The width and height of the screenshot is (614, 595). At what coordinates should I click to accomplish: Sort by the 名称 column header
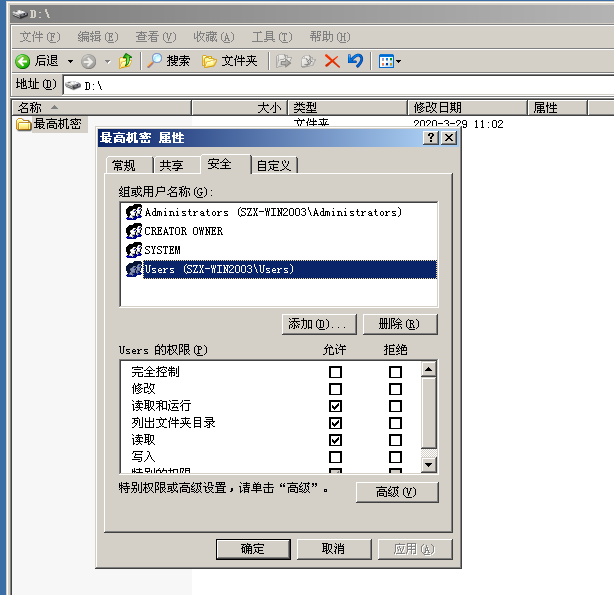[x=101, y=107]
